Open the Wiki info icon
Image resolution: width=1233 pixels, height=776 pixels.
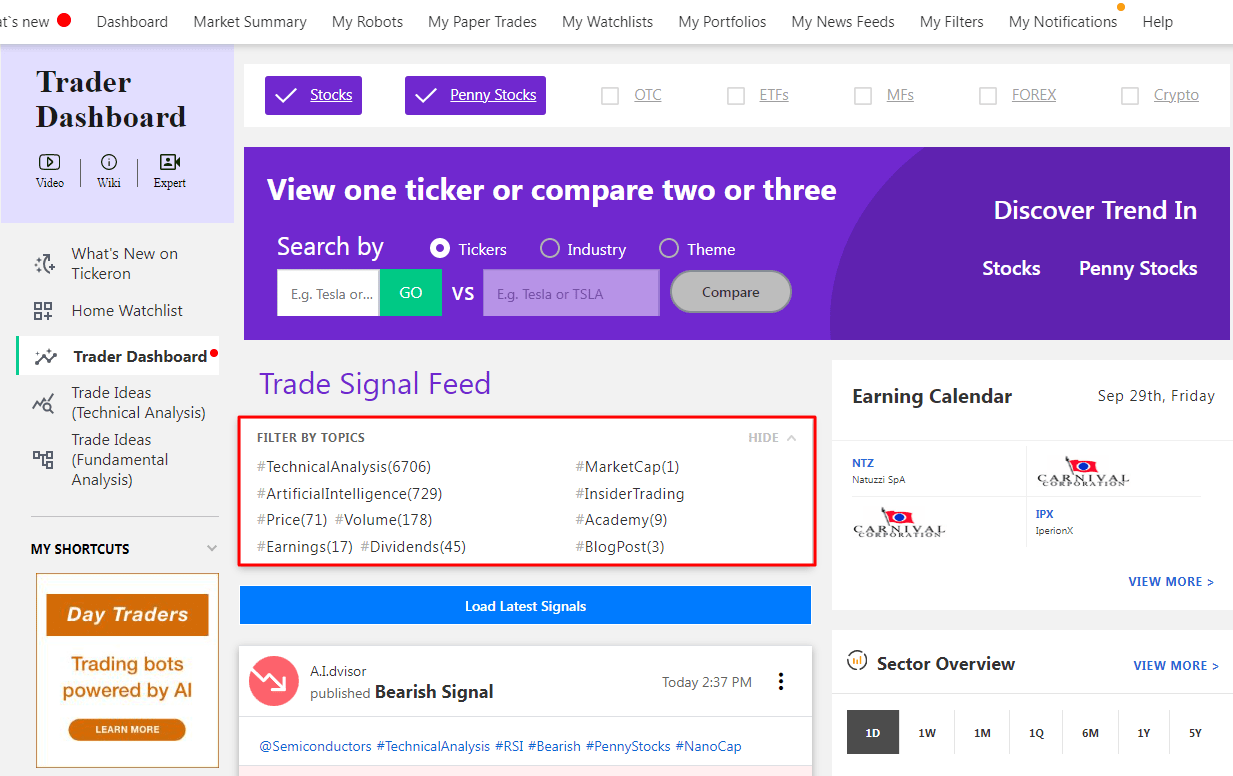pos(109,162)
